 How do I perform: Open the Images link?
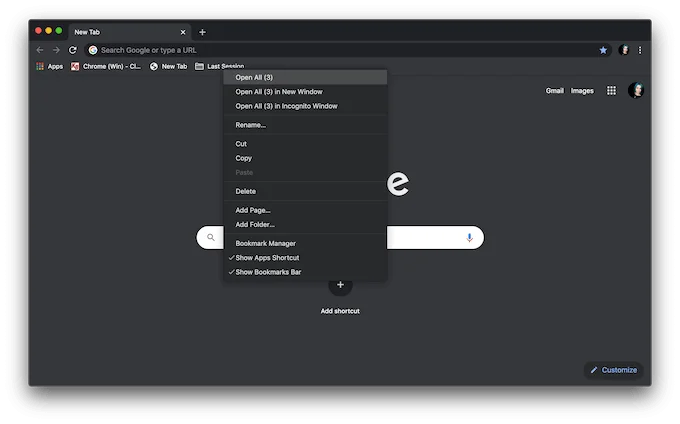tap(582, 91)
